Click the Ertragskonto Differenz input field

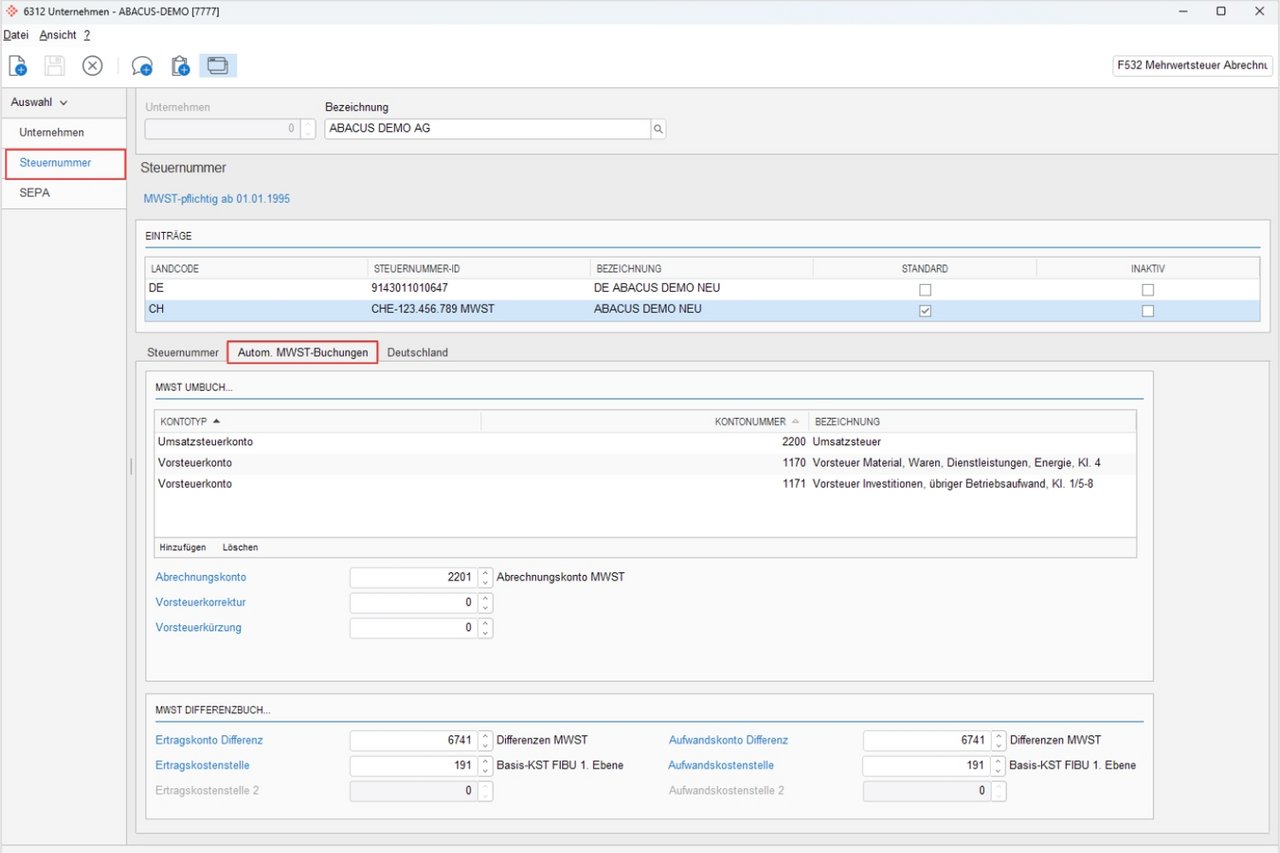pos(412,741)
